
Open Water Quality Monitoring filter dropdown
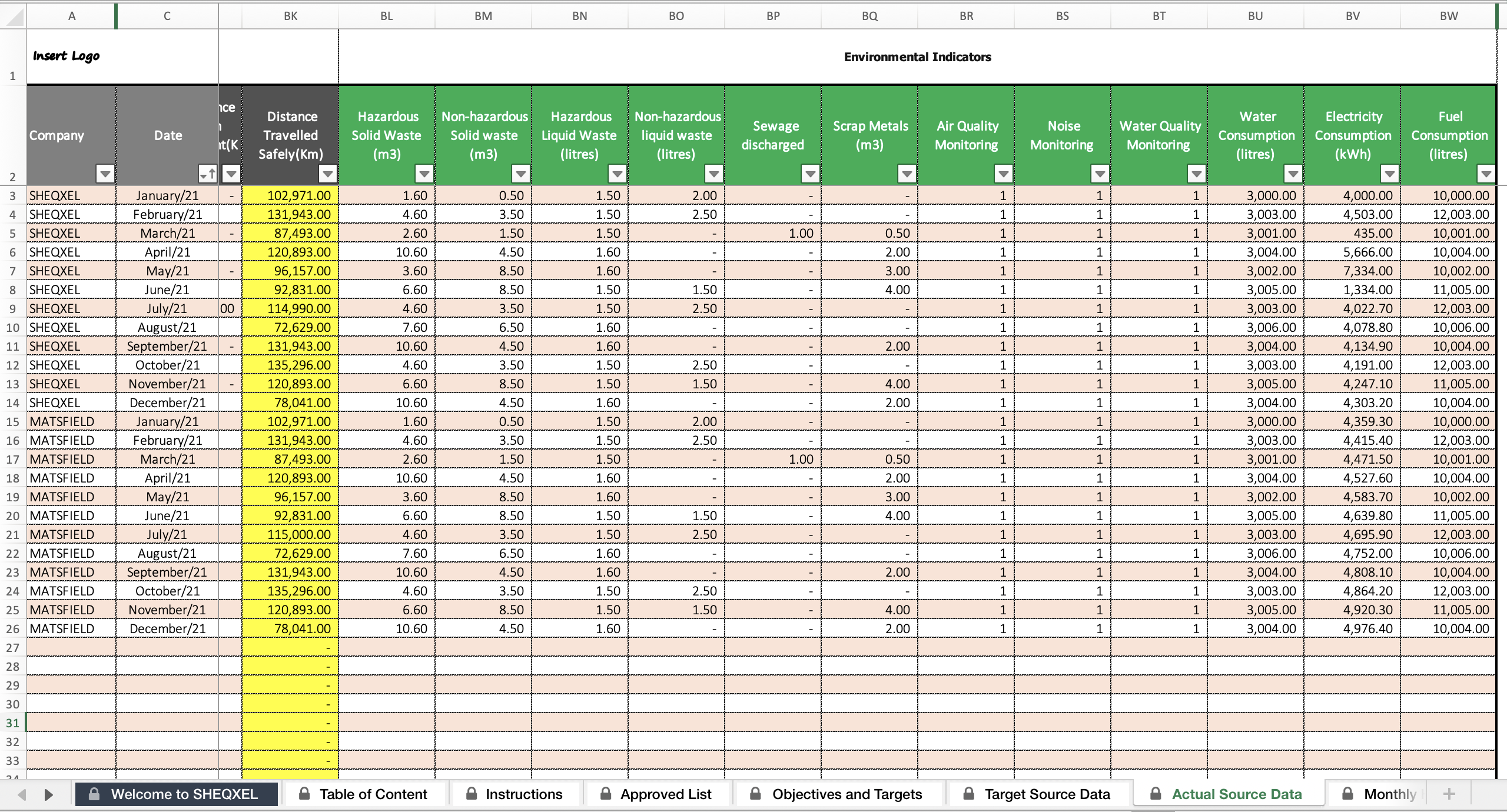[1197, 174]
